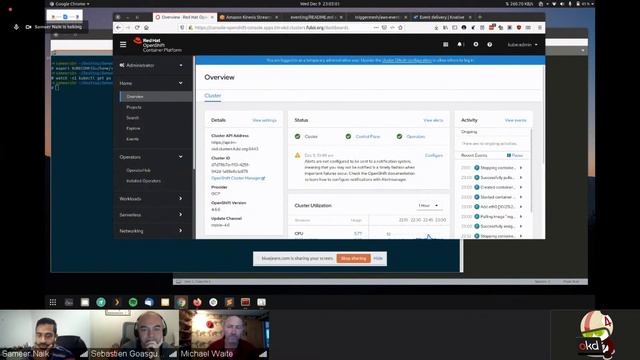
Task: Click the Control Plane status link
Action: tap(368, 137)
